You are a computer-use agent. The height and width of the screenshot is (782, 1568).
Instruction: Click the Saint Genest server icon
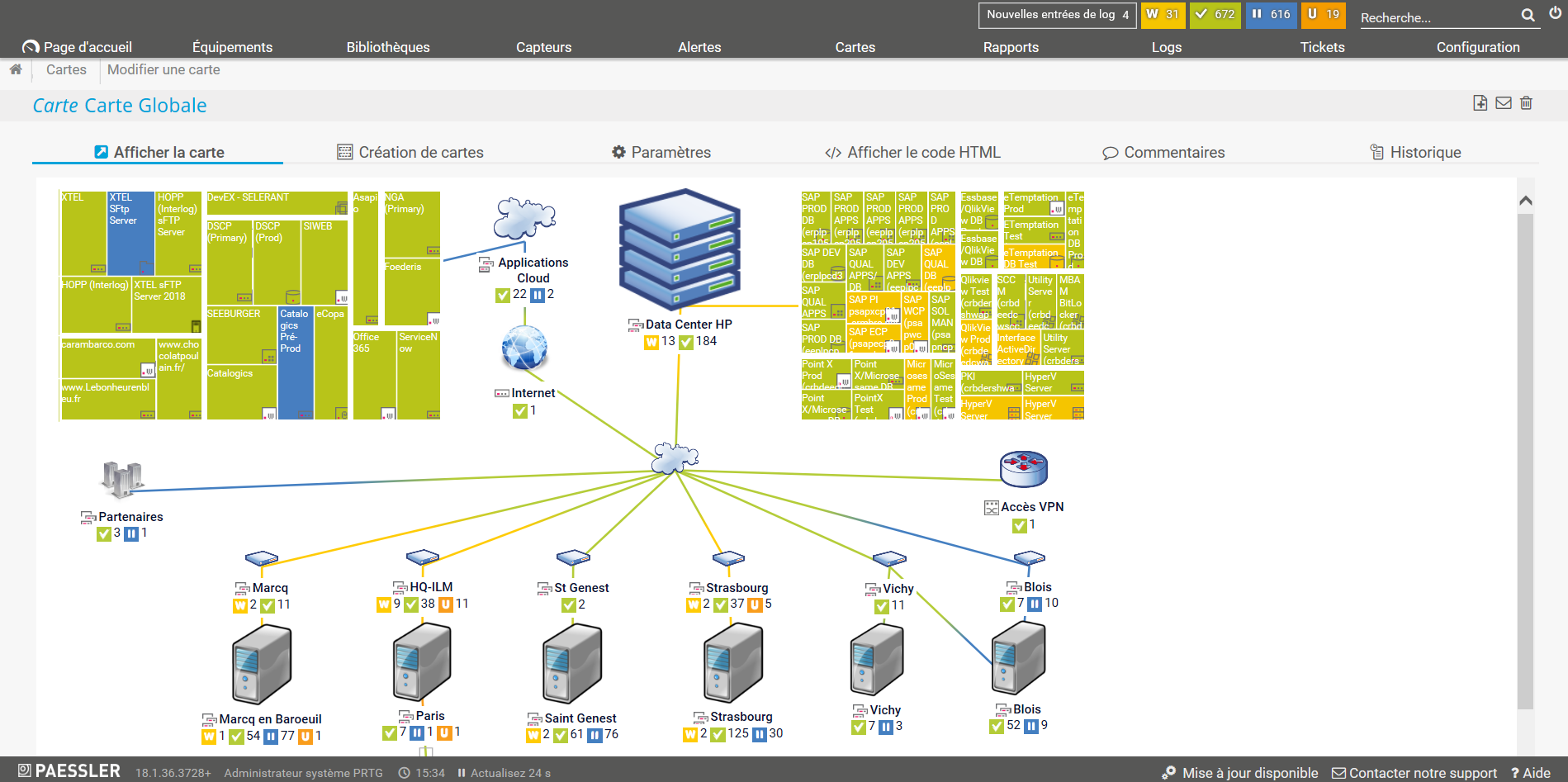click(572, 664)
